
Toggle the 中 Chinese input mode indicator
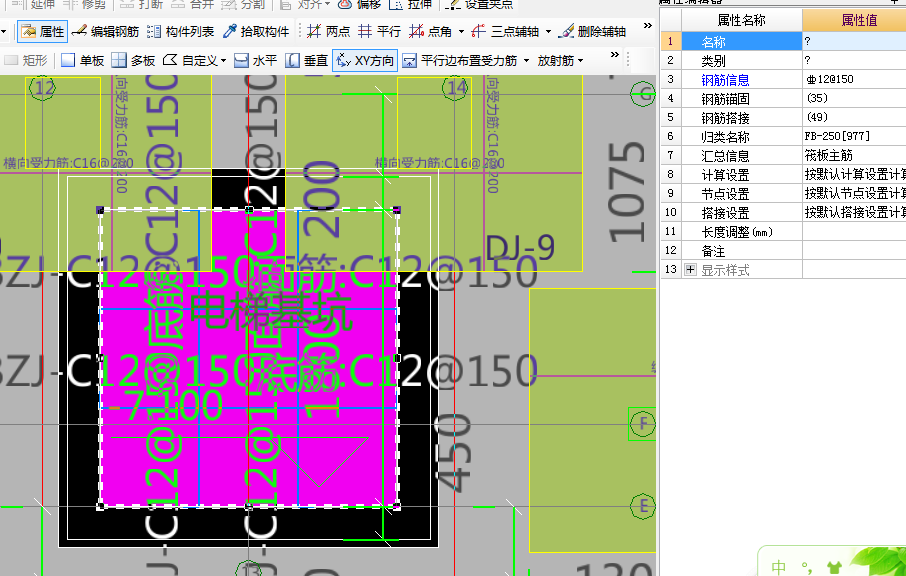point(779,567)
